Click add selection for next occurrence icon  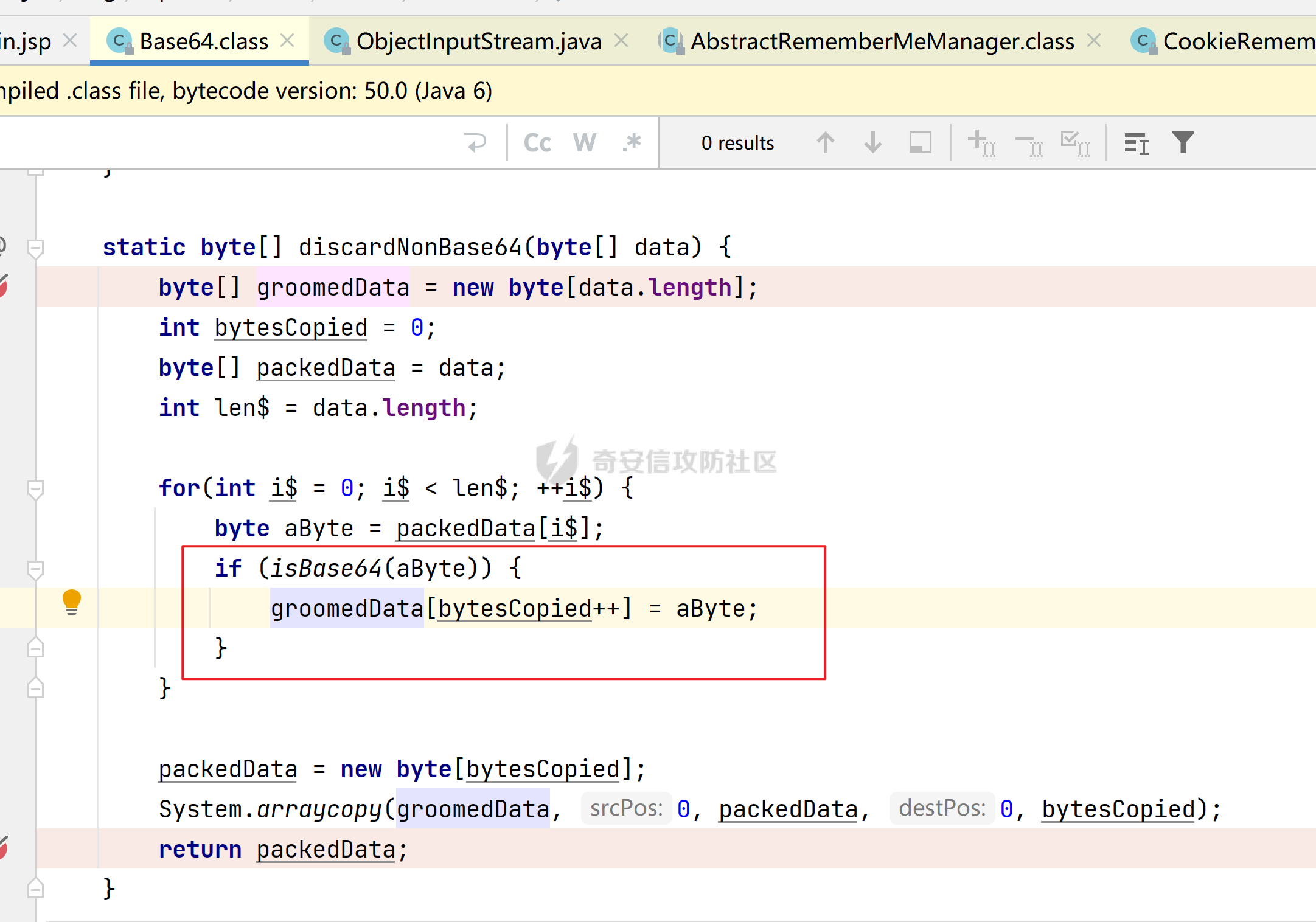click(x=981, y=143)
